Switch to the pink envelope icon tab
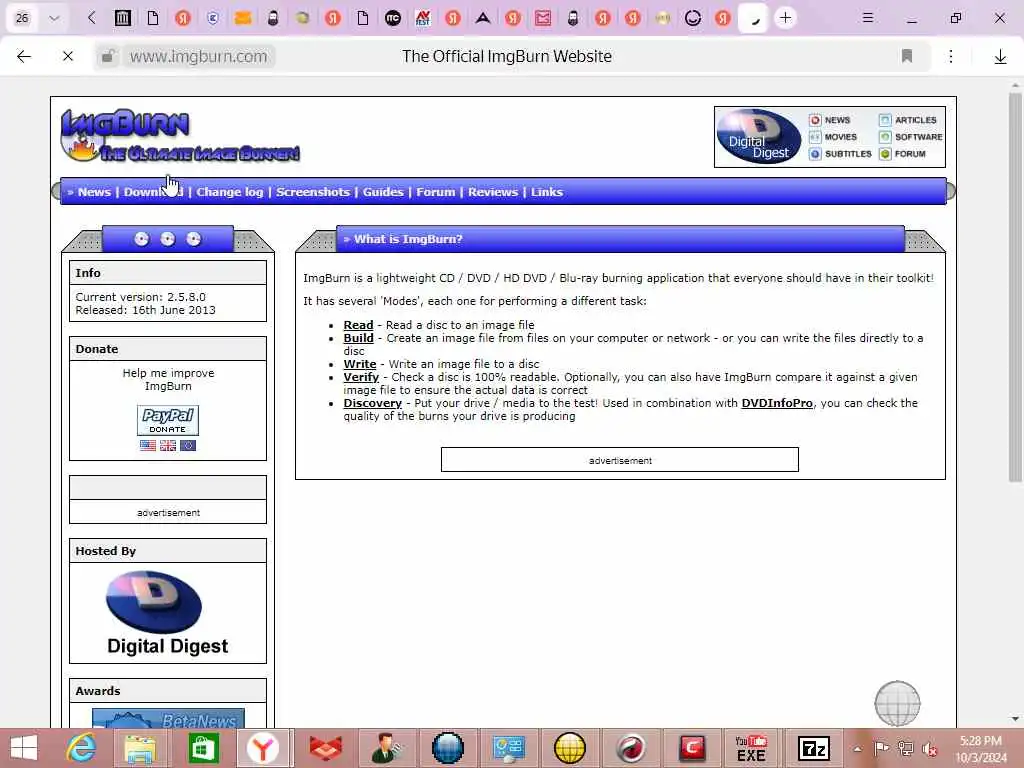Viewport: 1024px width, 768px height. coord(543,18)
